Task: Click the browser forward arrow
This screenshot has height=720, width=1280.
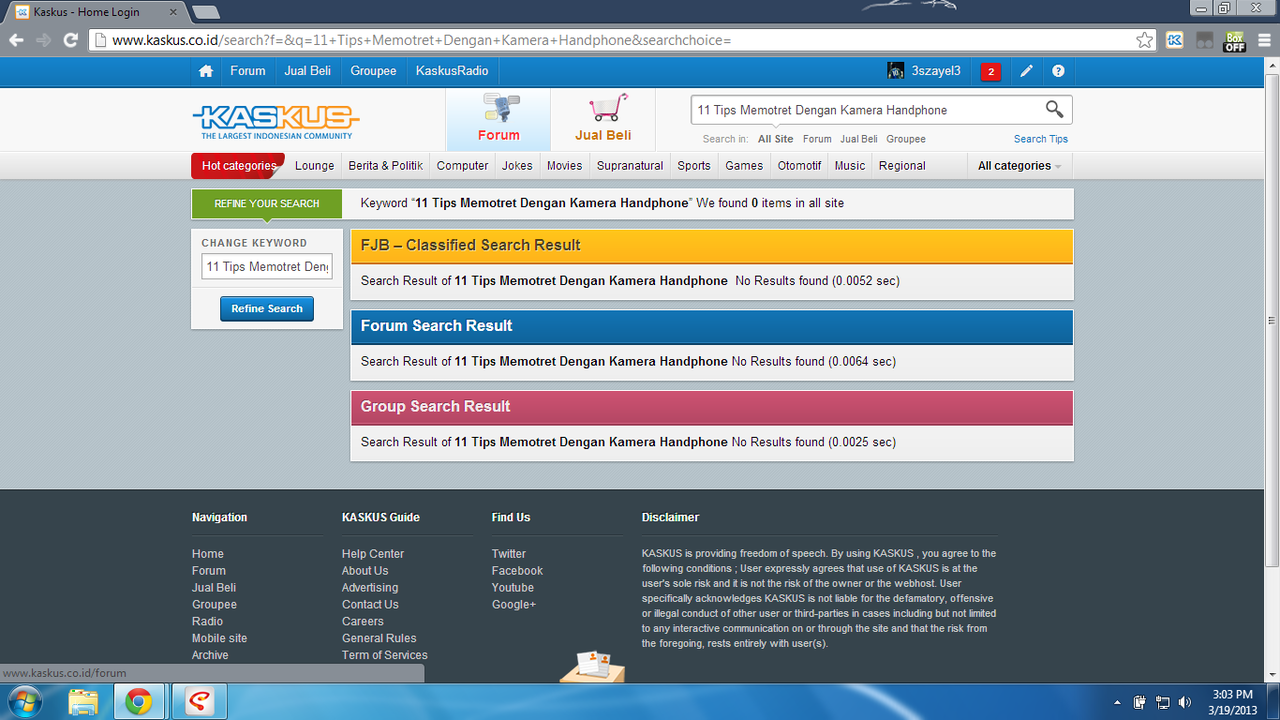Action: pos(43,40)
